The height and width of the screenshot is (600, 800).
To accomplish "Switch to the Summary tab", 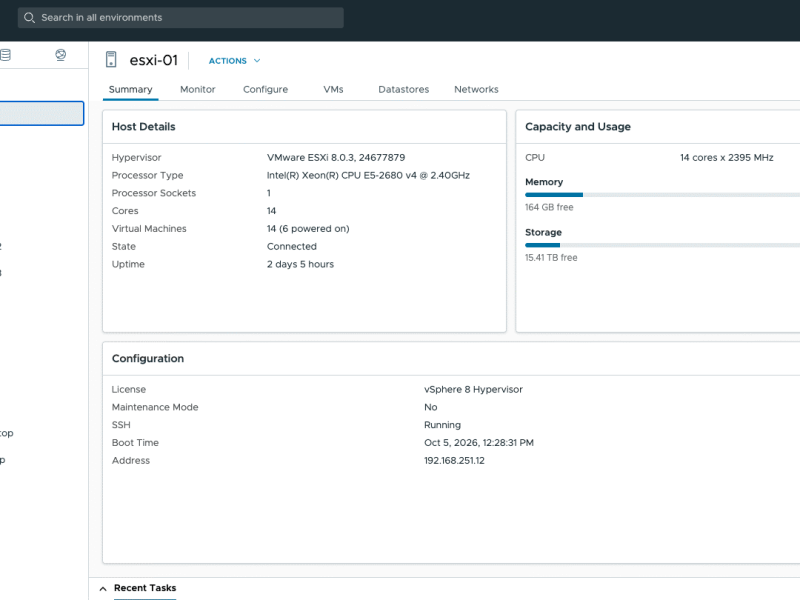I will (131, 89).
